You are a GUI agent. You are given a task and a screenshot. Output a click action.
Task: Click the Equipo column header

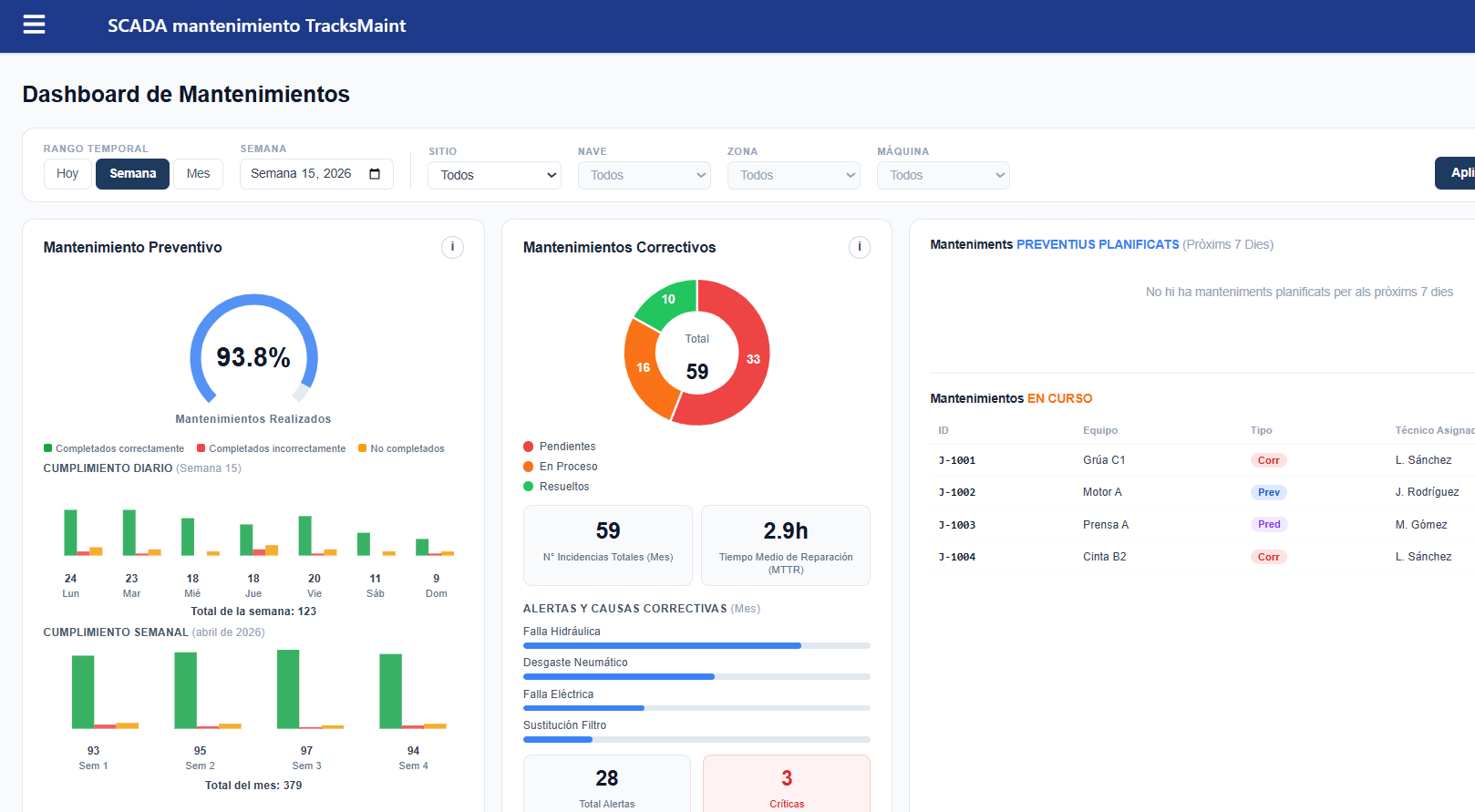pos(1099,430)
